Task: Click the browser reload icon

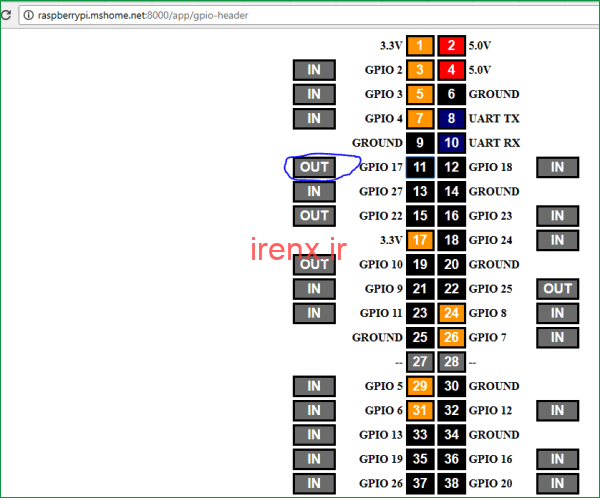Action: [x=6, y=15]
